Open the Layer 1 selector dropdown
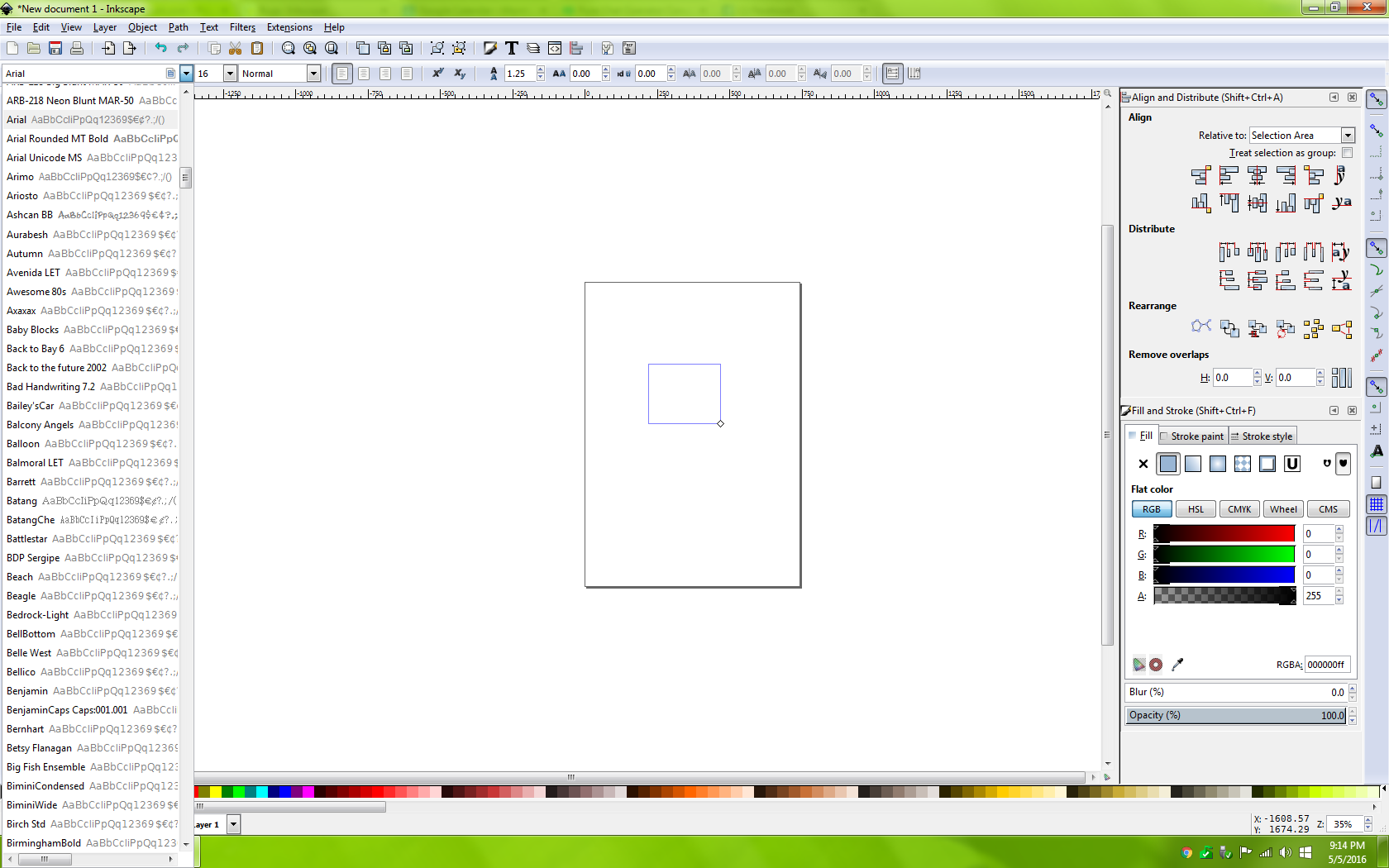The width and height of the screenshot is (1389, 868). (233, 824)
